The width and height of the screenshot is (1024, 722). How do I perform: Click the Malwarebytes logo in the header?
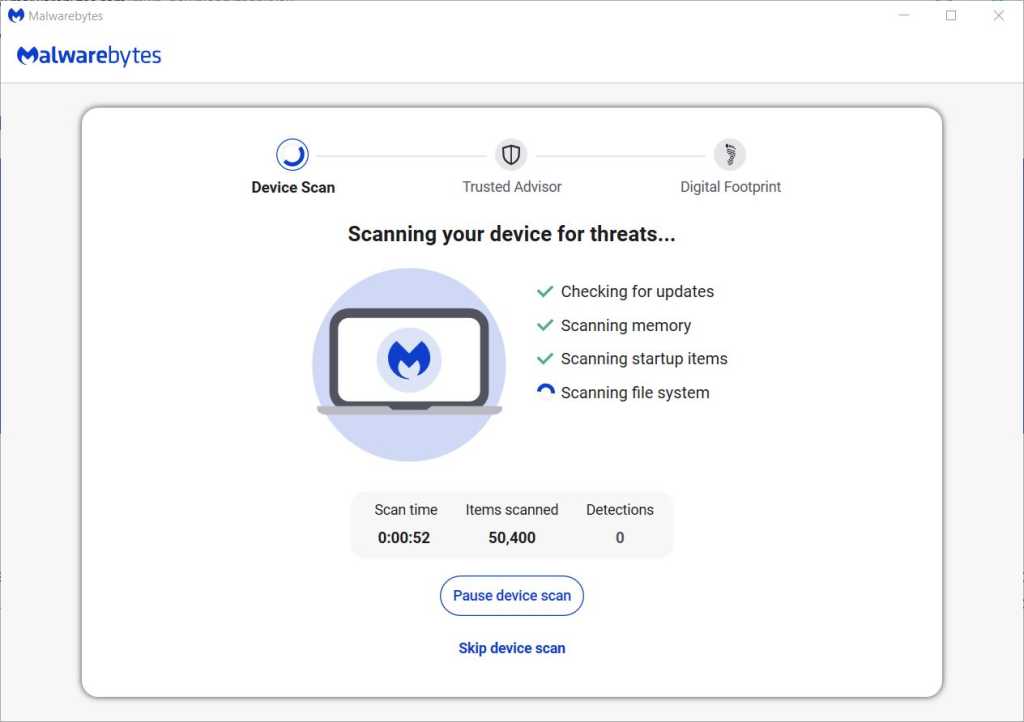pos(89,55)
